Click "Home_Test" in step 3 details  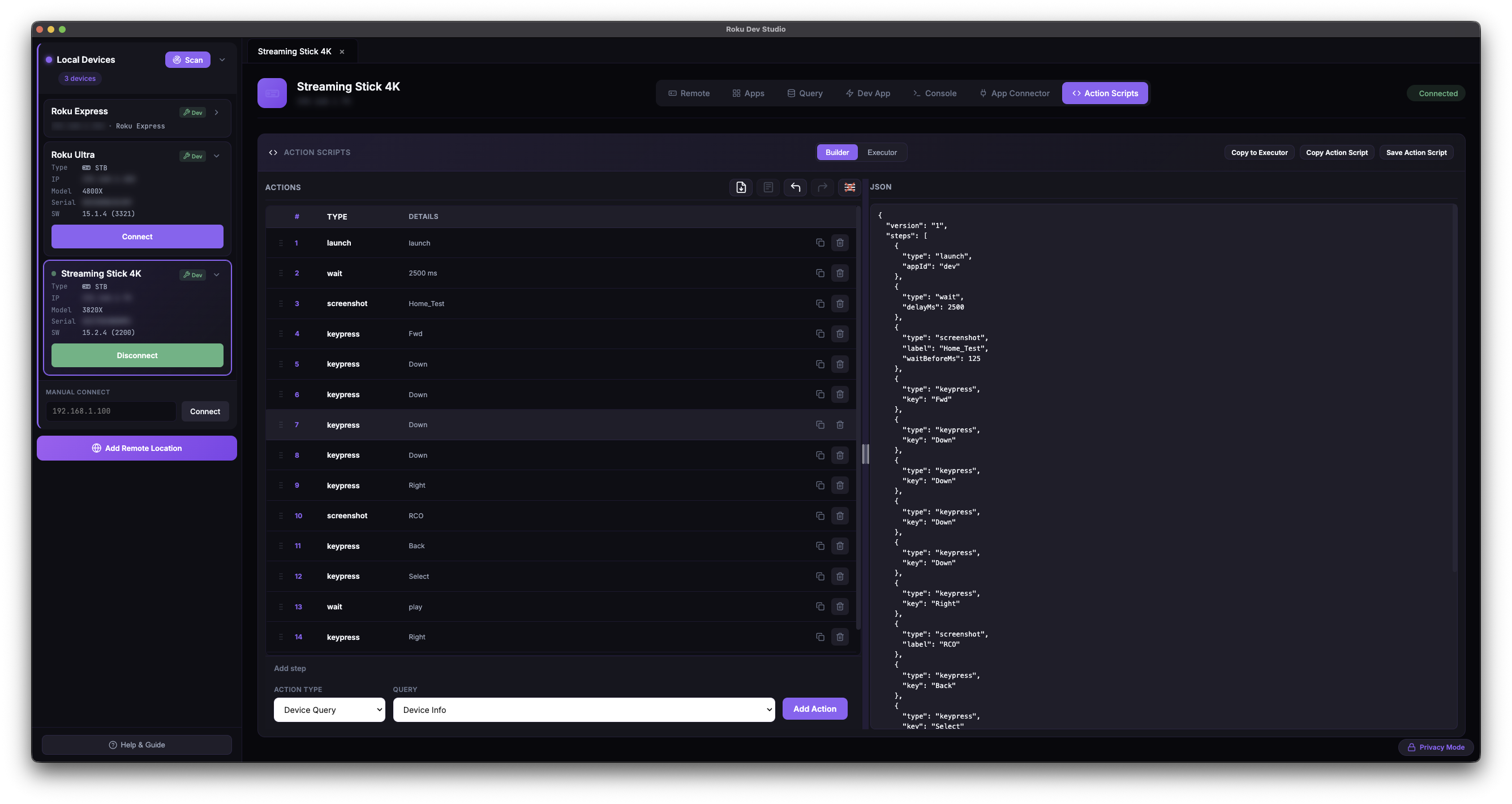[426, 304]
